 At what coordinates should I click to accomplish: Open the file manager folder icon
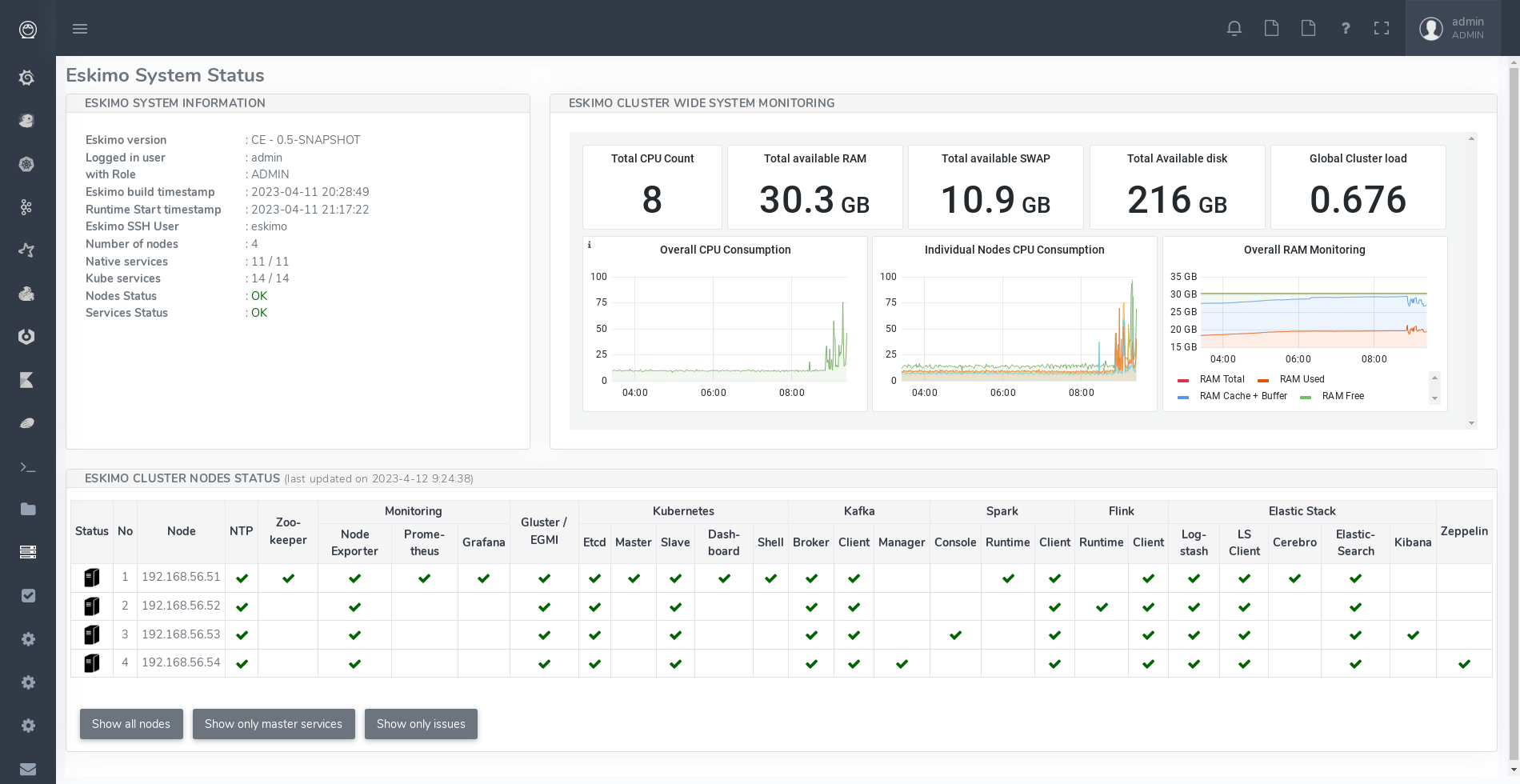[28, 509]
